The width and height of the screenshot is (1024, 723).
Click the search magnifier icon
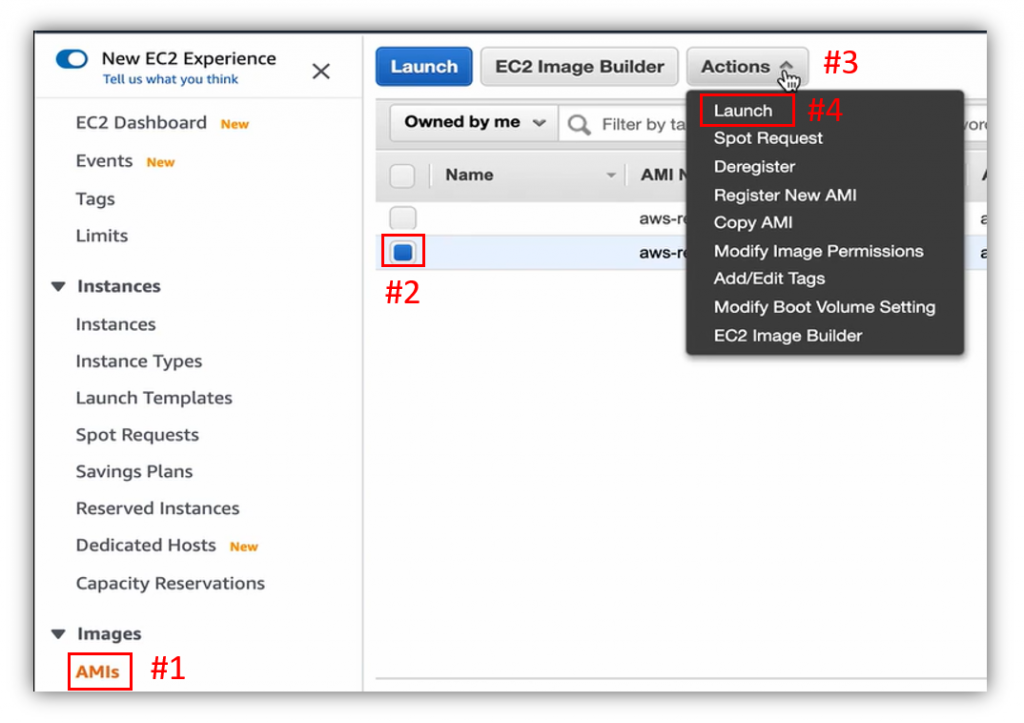tap(579, 124)
